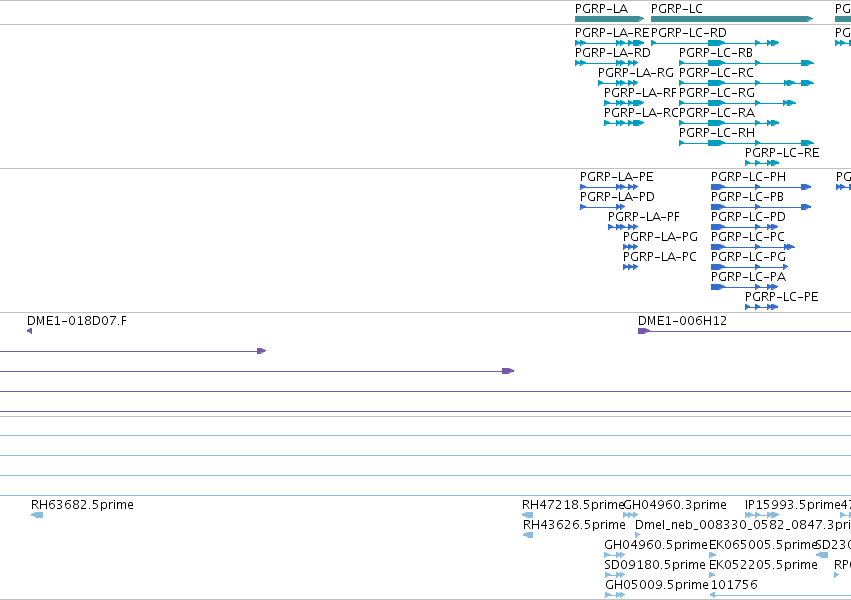Select protein PGRP-LC-PE

pyautogui.click(x=761, y=307)
